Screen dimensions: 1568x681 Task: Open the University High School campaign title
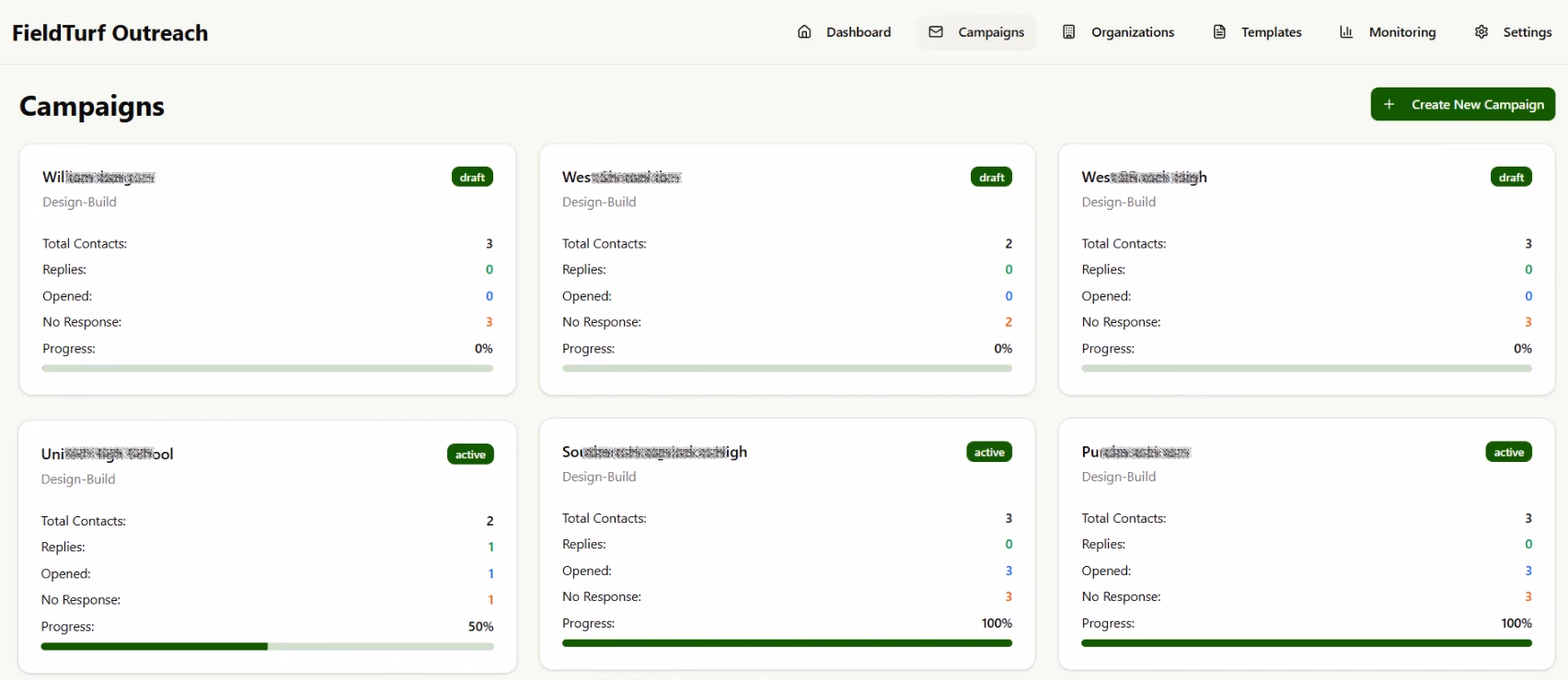(x=107, y=454)
